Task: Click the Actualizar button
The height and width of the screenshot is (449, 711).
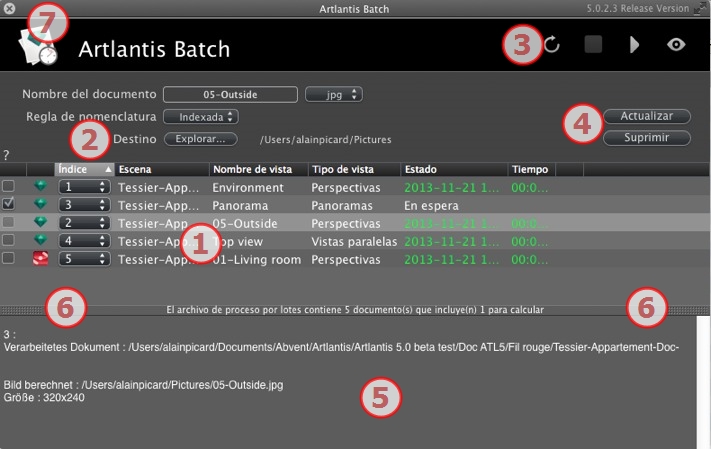Action: (x=647, y=116)
